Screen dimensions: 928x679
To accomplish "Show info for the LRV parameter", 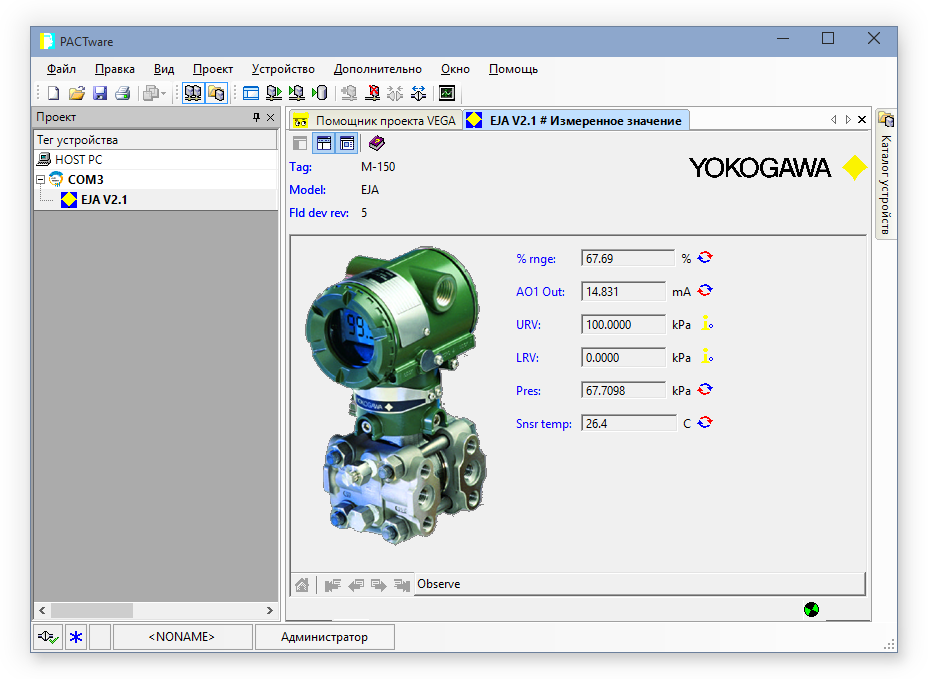I will tap(707, 356).
